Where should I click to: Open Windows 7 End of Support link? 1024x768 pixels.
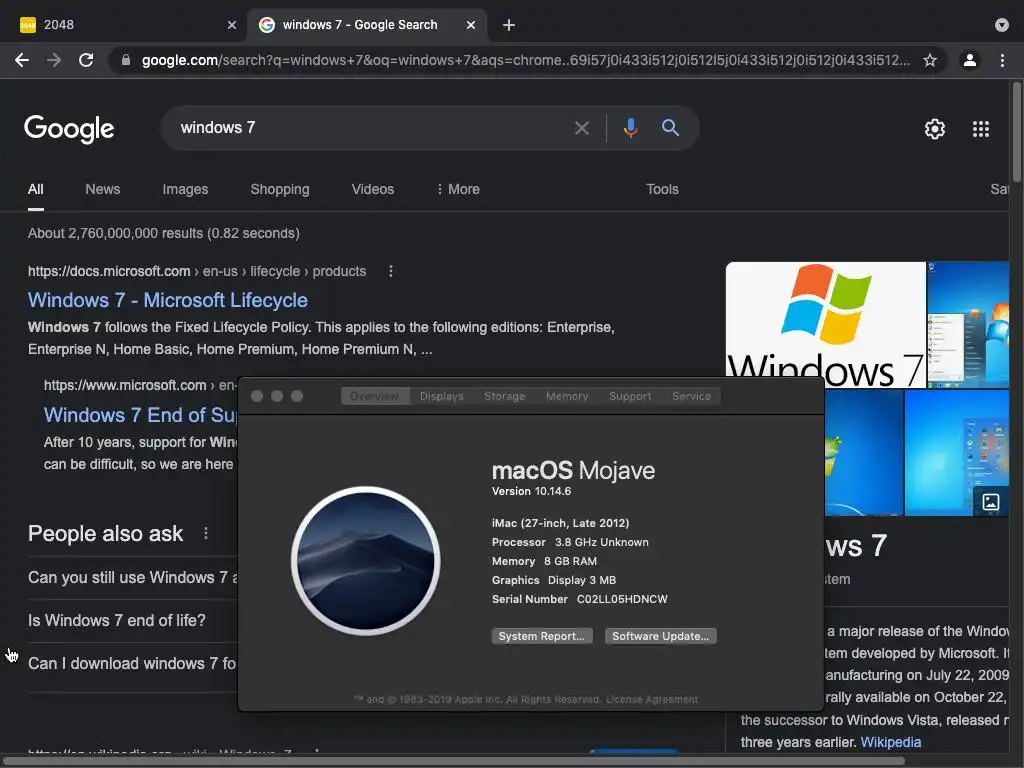tap(140, 415)
